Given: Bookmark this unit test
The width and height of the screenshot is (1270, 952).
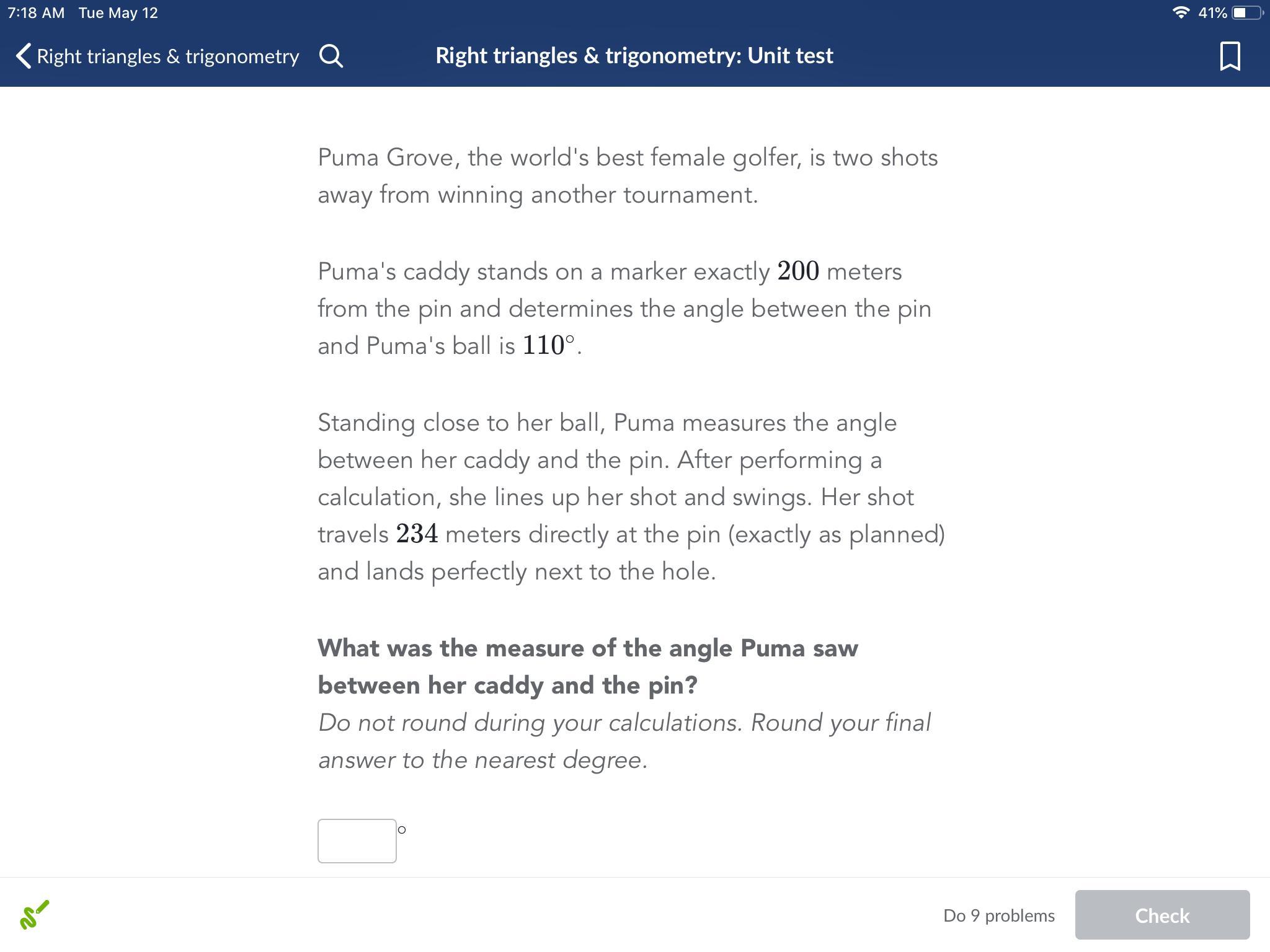Looking at the screenshot, I should [1230, 56].
